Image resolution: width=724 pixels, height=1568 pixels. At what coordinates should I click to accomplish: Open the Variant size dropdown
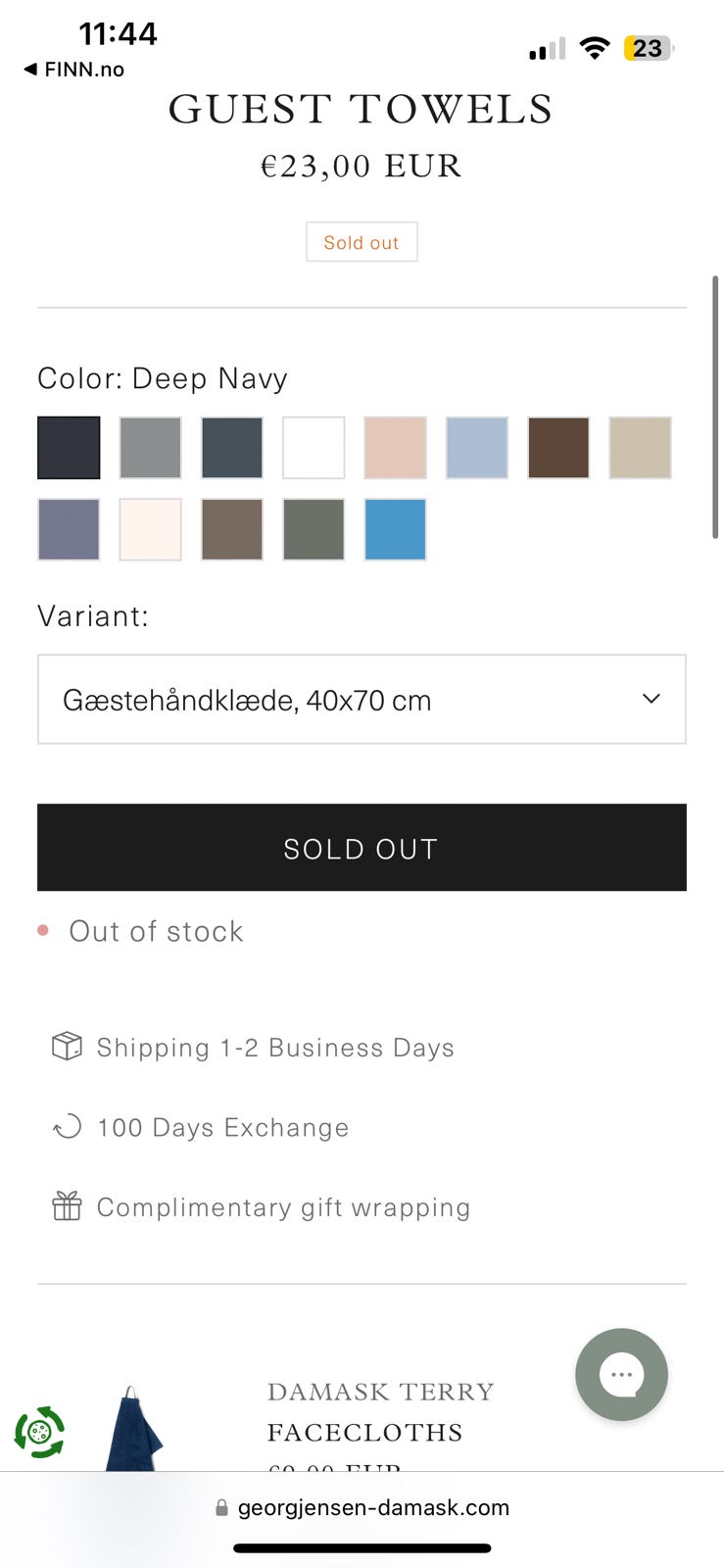(x=362, y=700)
